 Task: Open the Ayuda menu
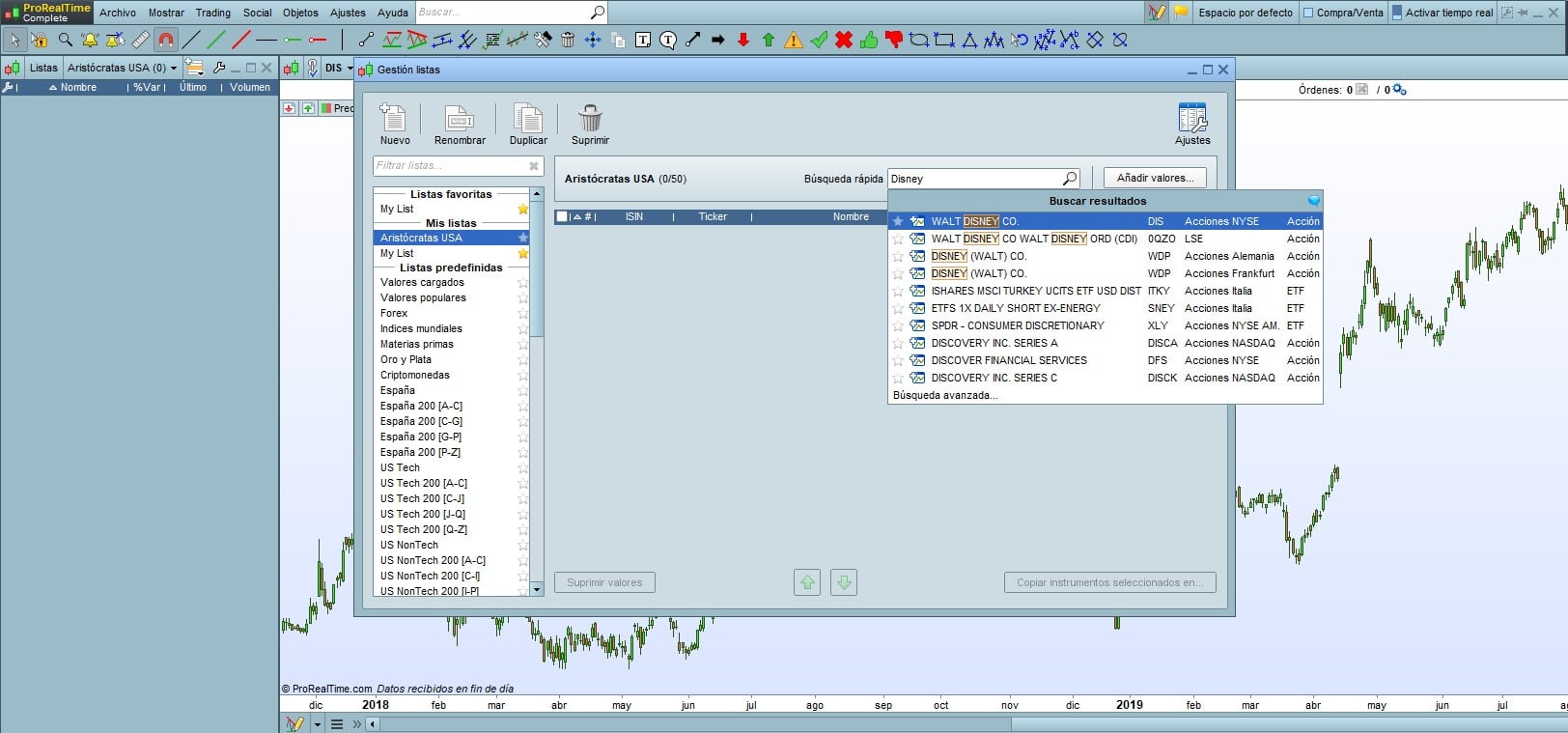pyautogui.click(x=393, y=13)
